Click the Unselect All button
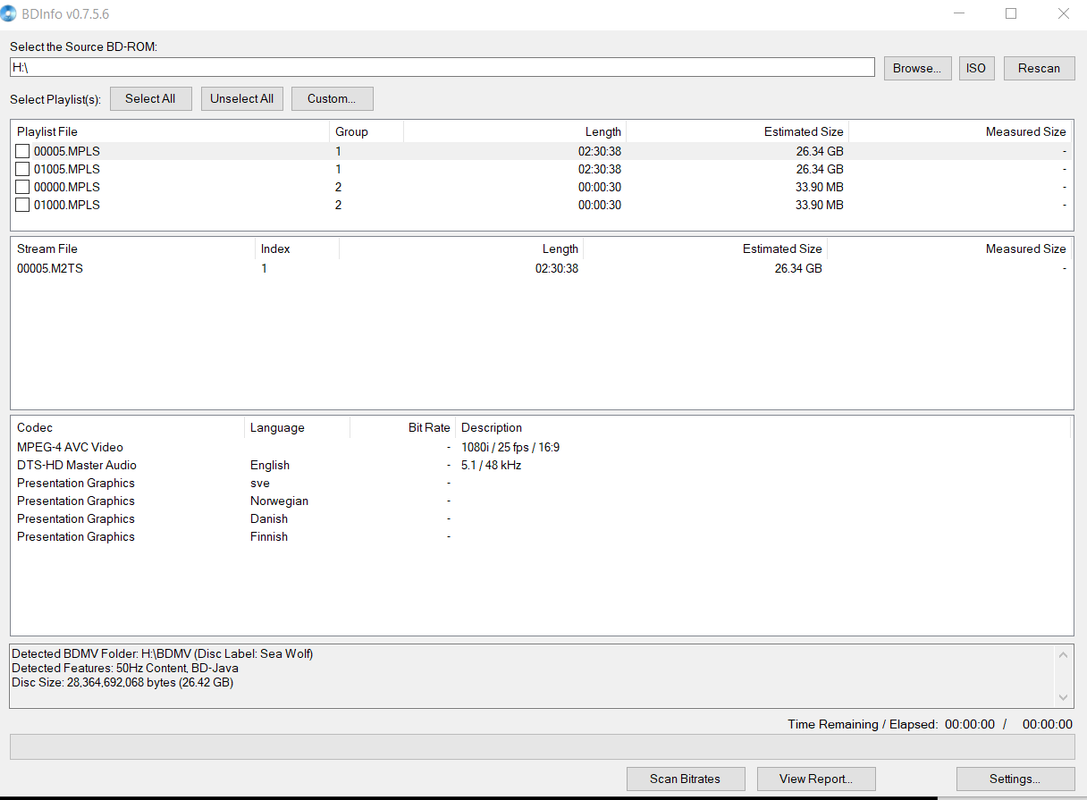1087x800 pixels. coord(242,98)
